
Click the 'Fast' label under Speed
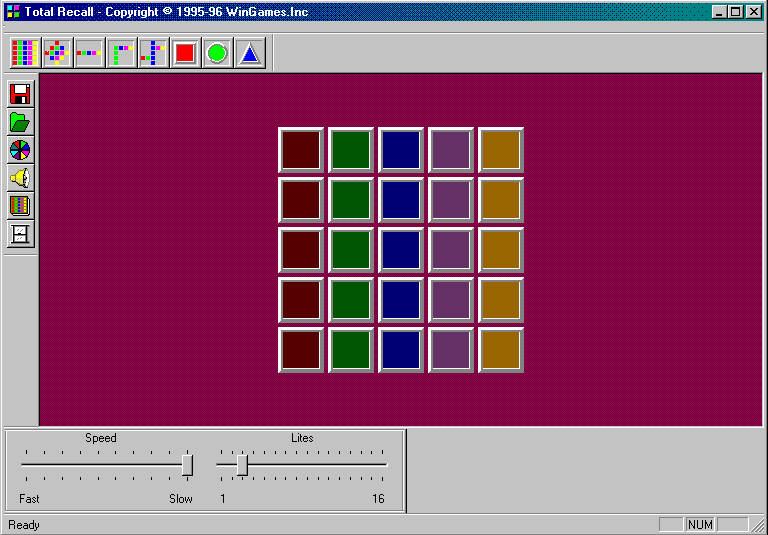pos(29,499)
